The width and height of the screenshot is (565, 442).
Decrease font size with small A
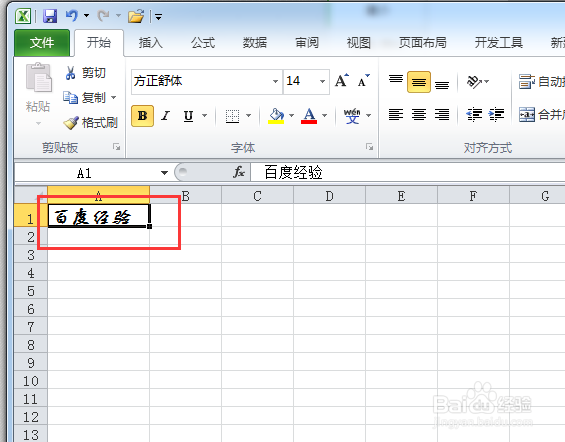click(363, 80)
